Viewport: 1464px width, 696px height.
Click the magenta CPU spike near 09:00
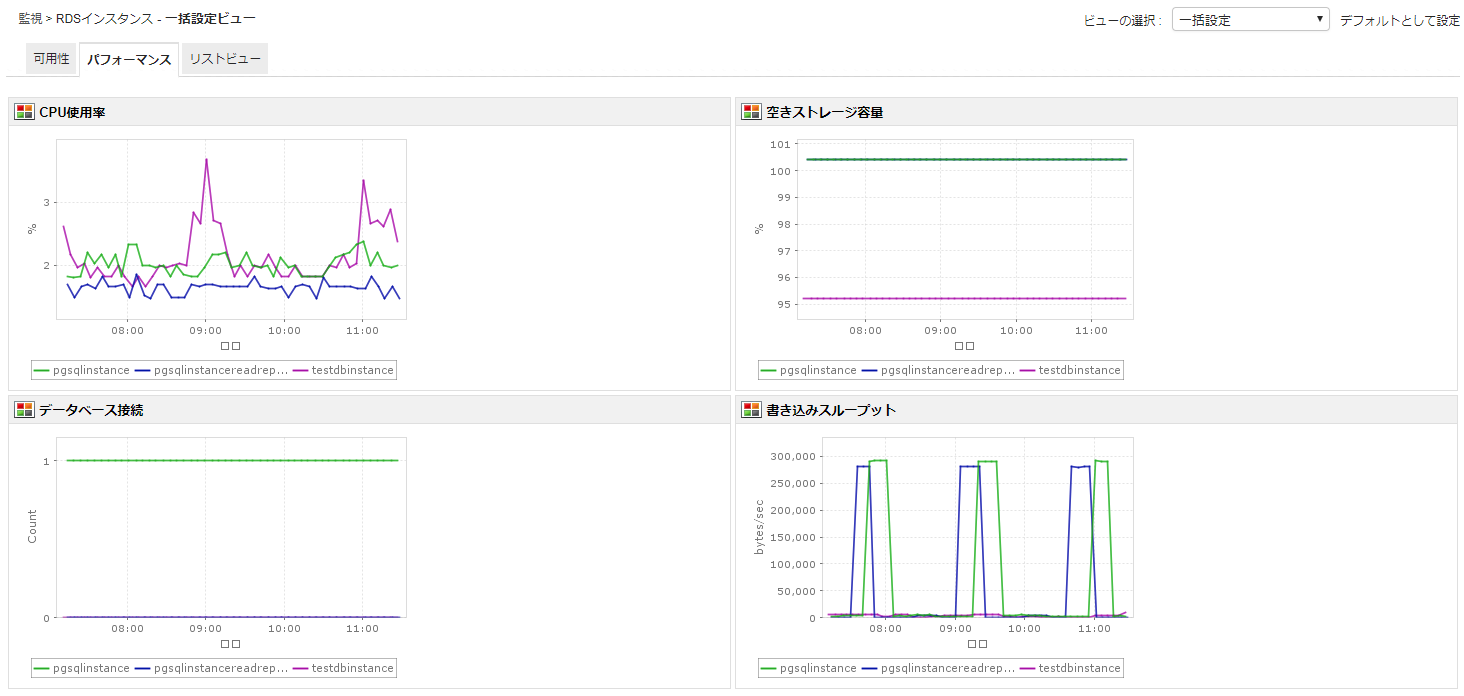(206, 160)
